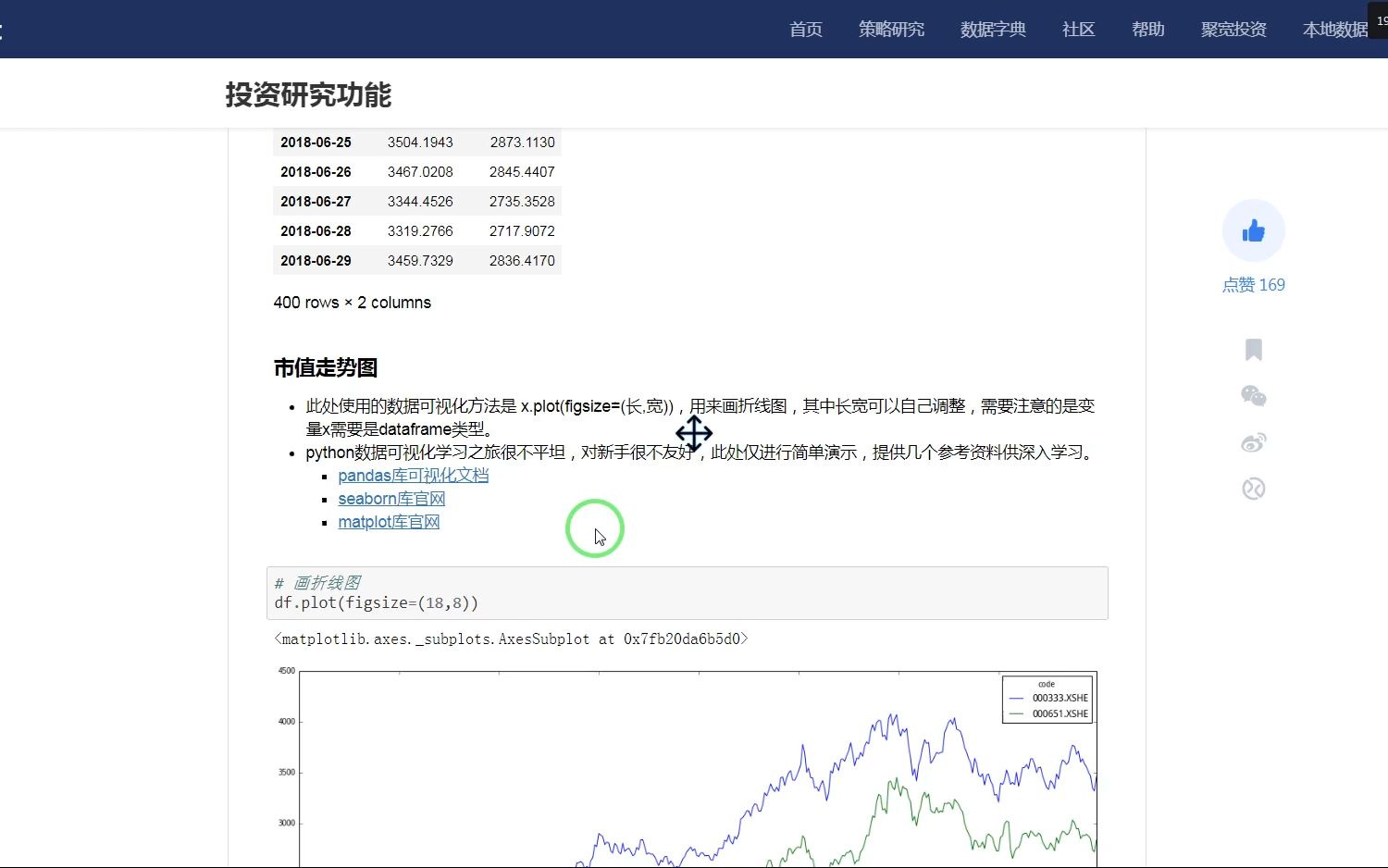This screenshot has height=868, width=1388.
Task: Click the value 3504.1943 in the table
Action: point(420,143)
